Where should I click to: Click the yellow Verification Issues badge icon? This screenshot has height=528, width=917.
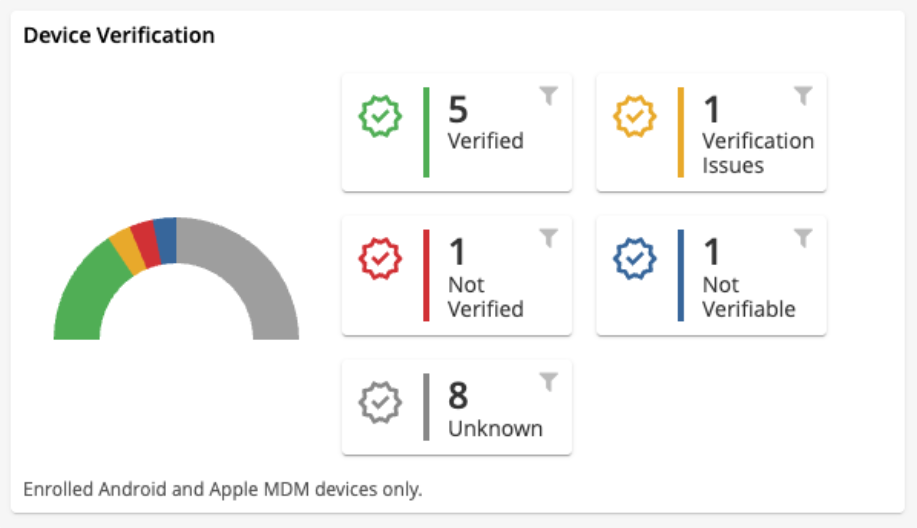[634, 118]
